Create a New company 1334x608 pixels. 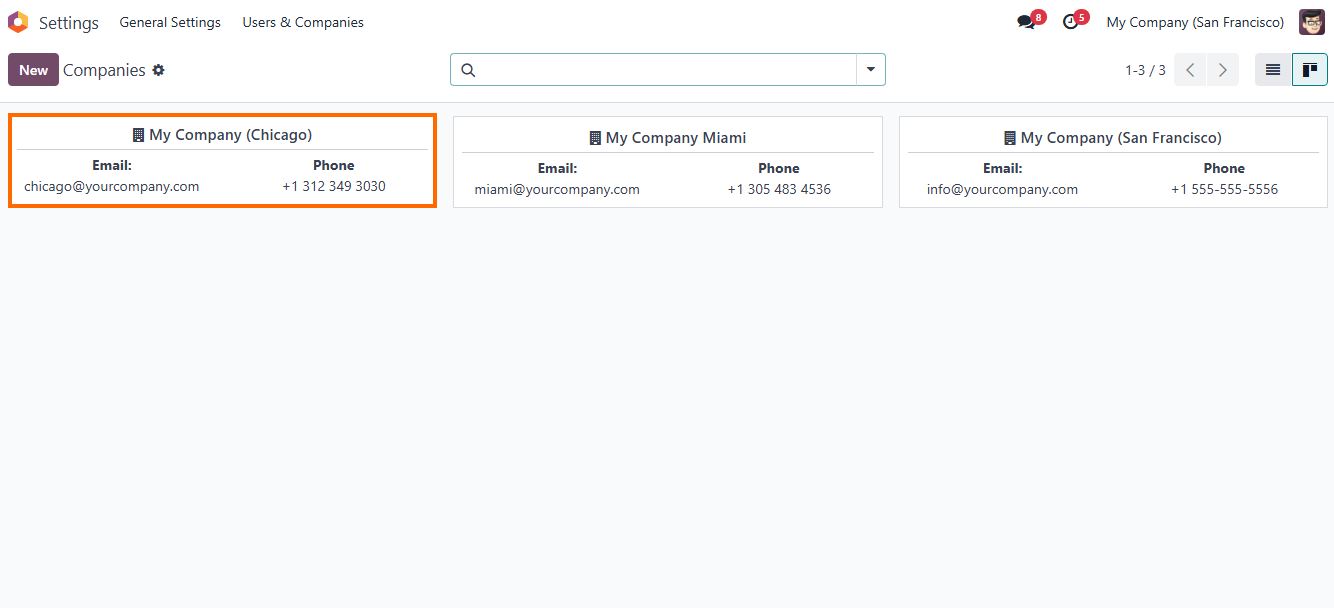click(33, 70)
